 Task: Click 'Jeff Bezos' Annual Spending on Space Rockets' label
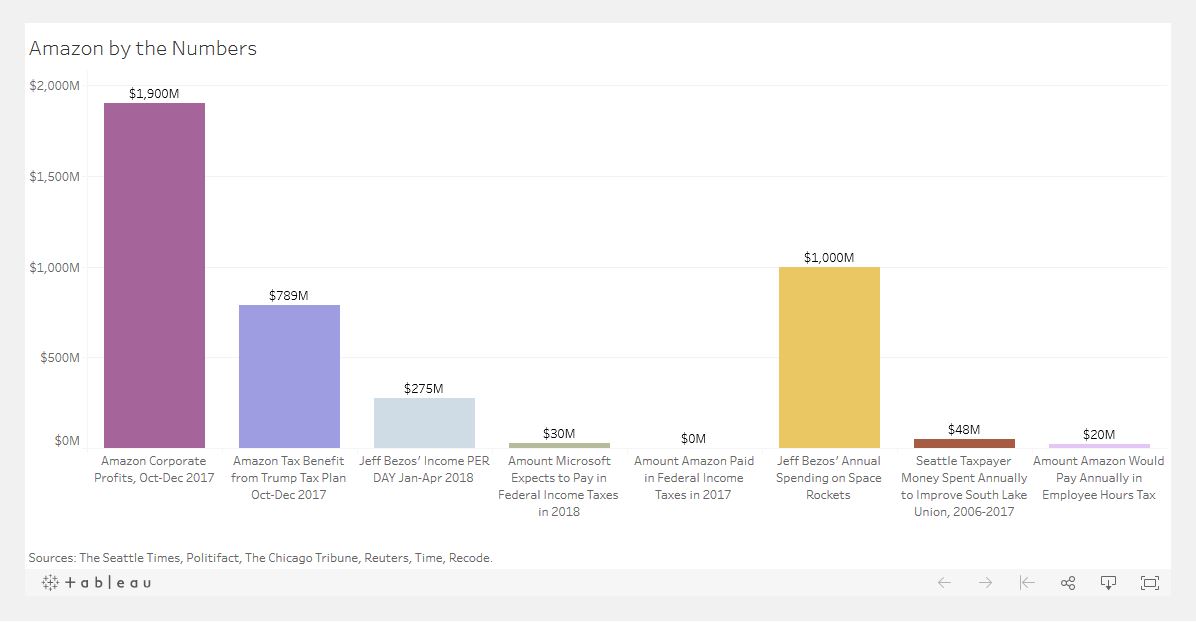[x=828, y=478]
